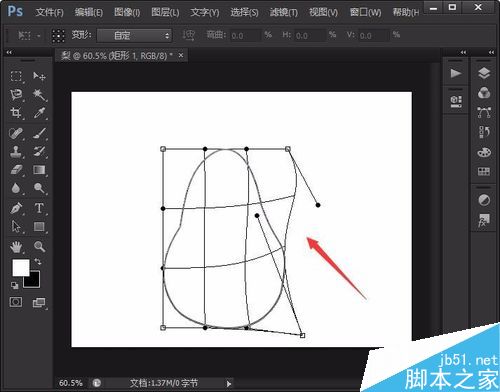Open the History panel icon
This screenshot has height=392, width=500.
coord(484,132)
